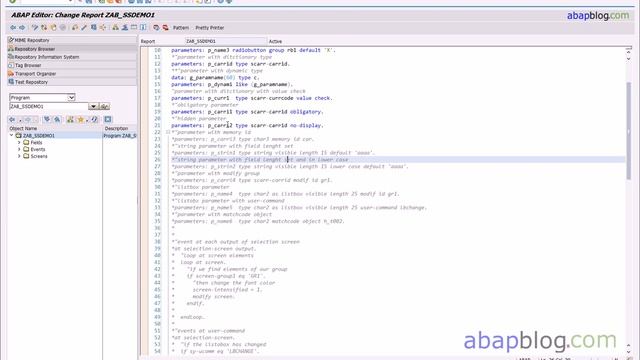This screenshot has height=360, width=640.
Task: Toggle Display/Change mode in editor toolbar
Action: pos(35,27)
